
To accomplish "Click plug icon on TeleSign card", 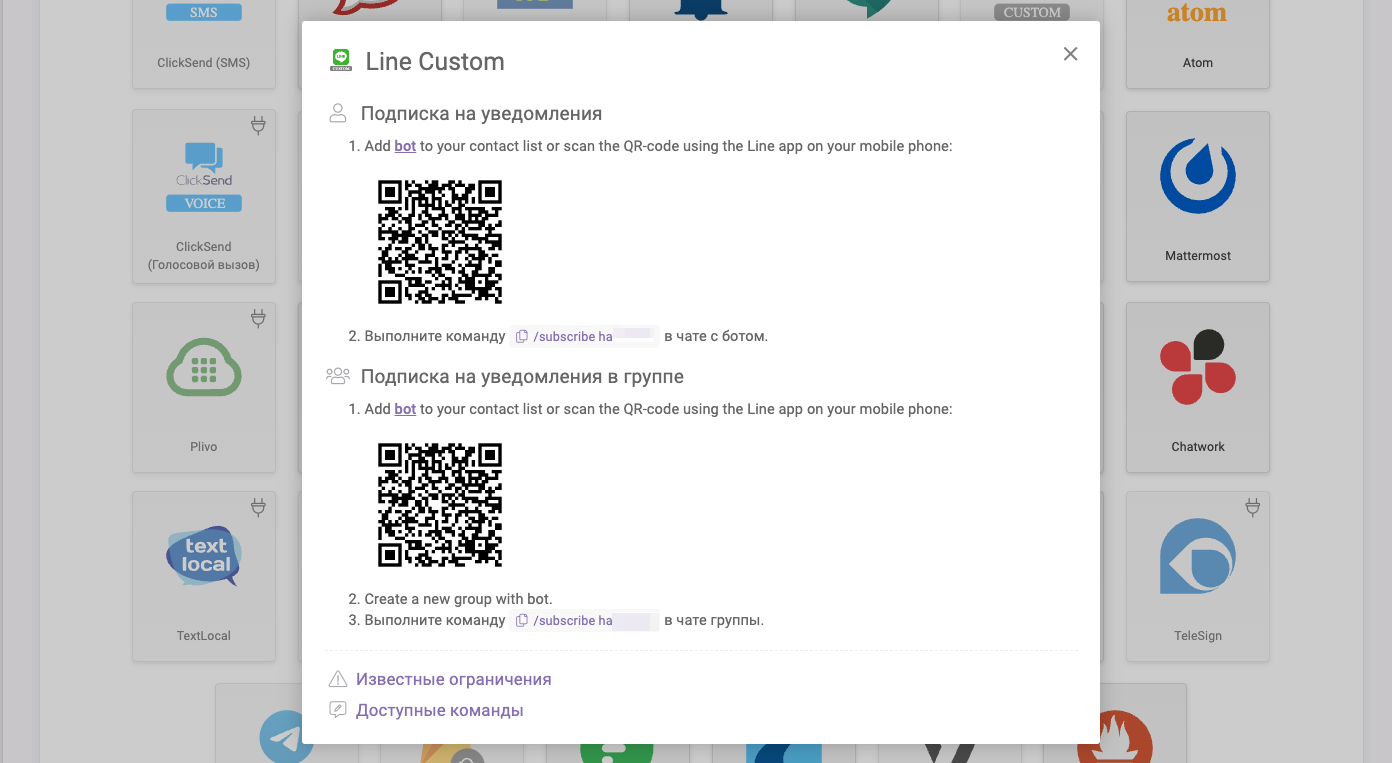I will (x=1252, y=508).
